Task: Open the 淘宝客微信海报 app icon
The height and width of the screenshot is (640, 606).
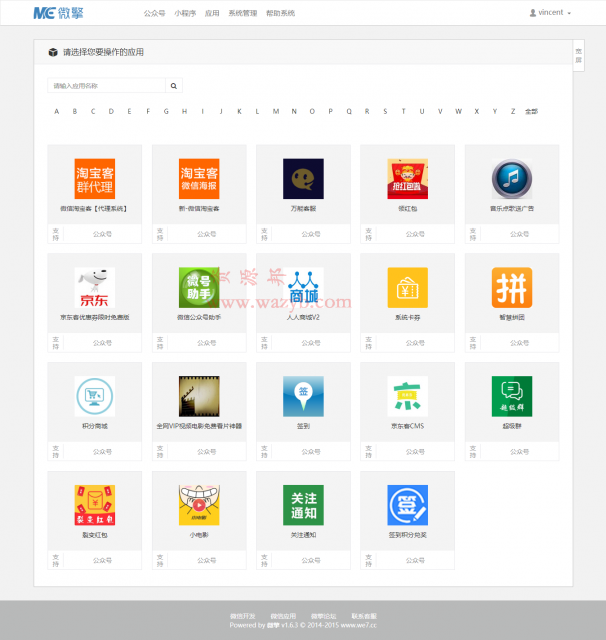Action: pos(199,179)
